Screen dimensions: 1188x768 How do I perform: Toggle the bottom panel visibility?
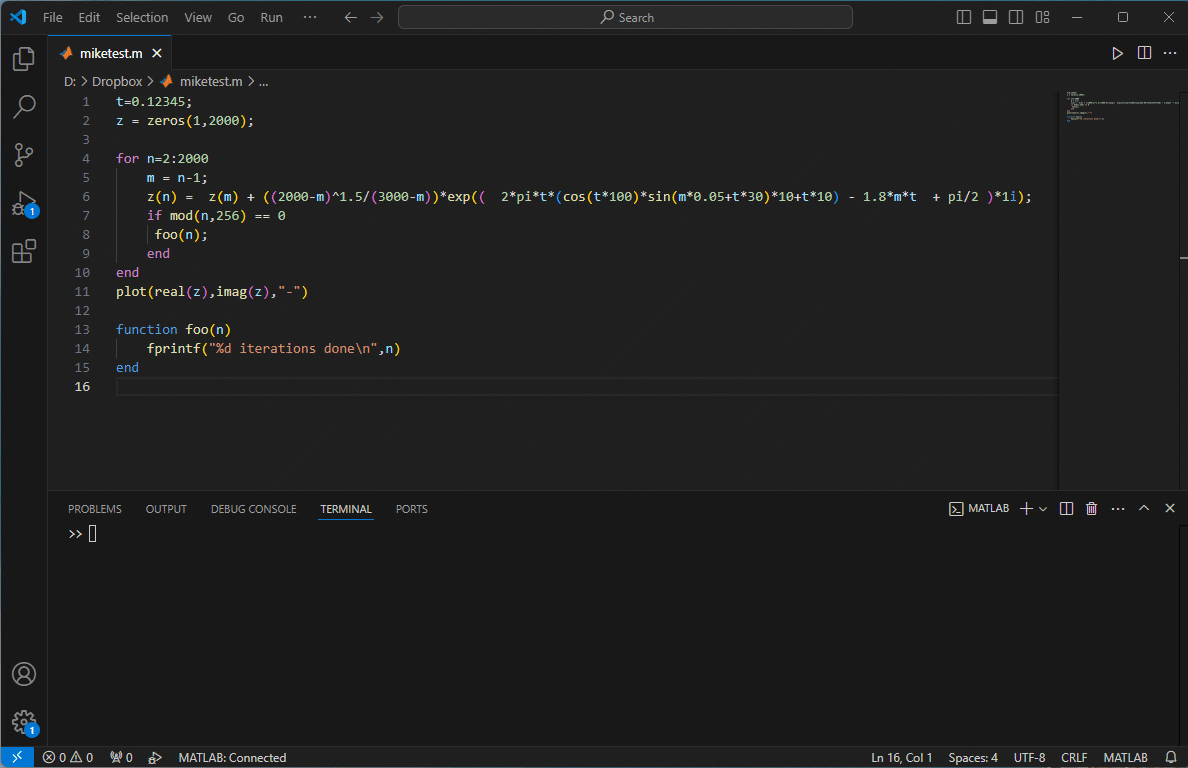click(990, 17)
